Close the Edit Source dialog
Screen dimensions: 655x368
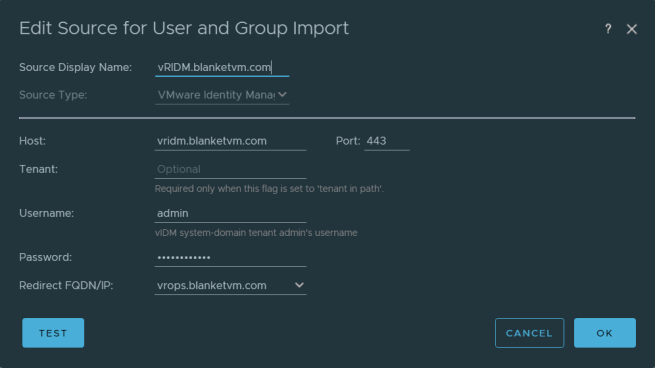[x=632, y=29]
